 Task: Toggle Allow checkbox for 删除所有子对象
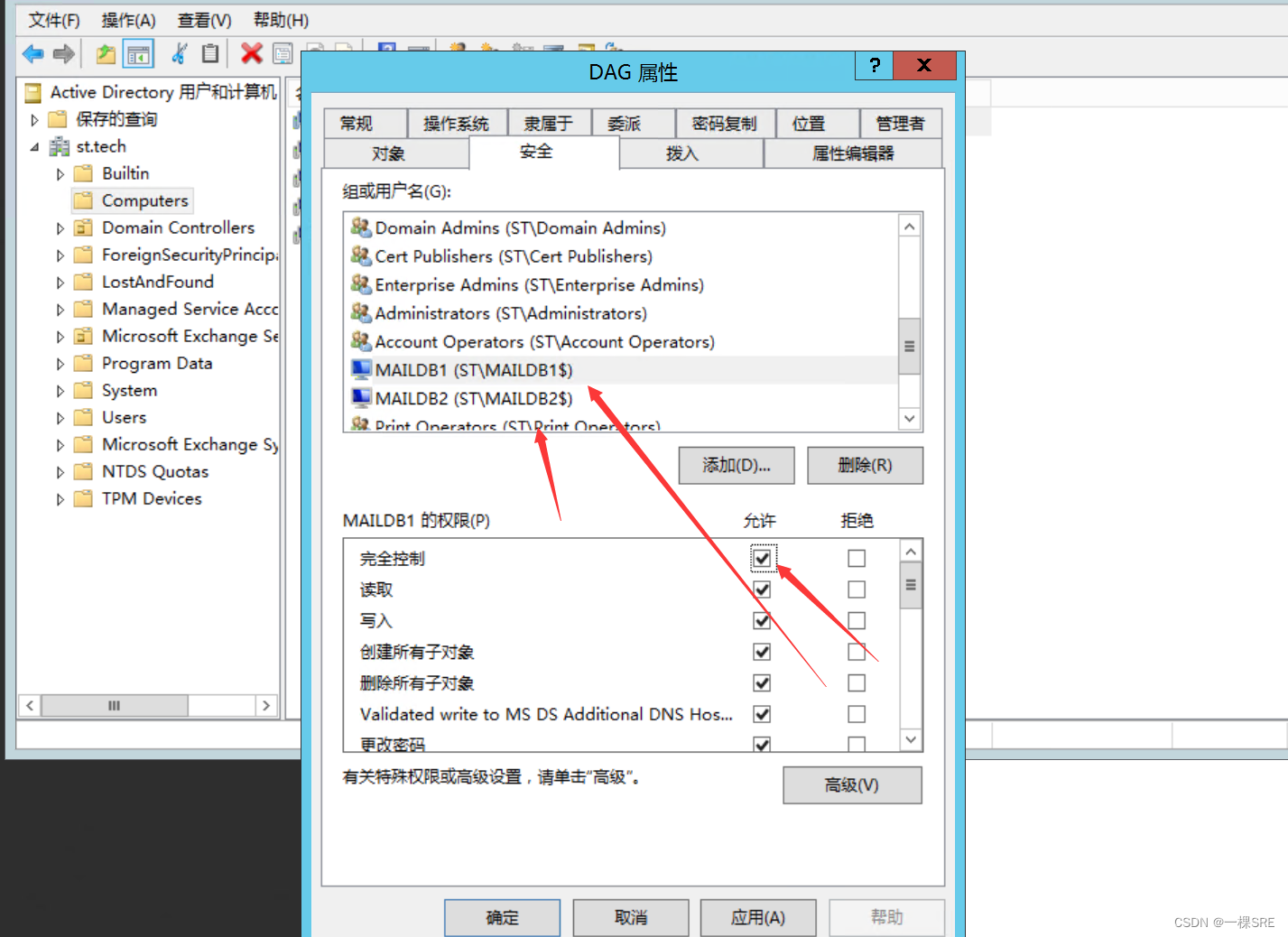point(762,683)
